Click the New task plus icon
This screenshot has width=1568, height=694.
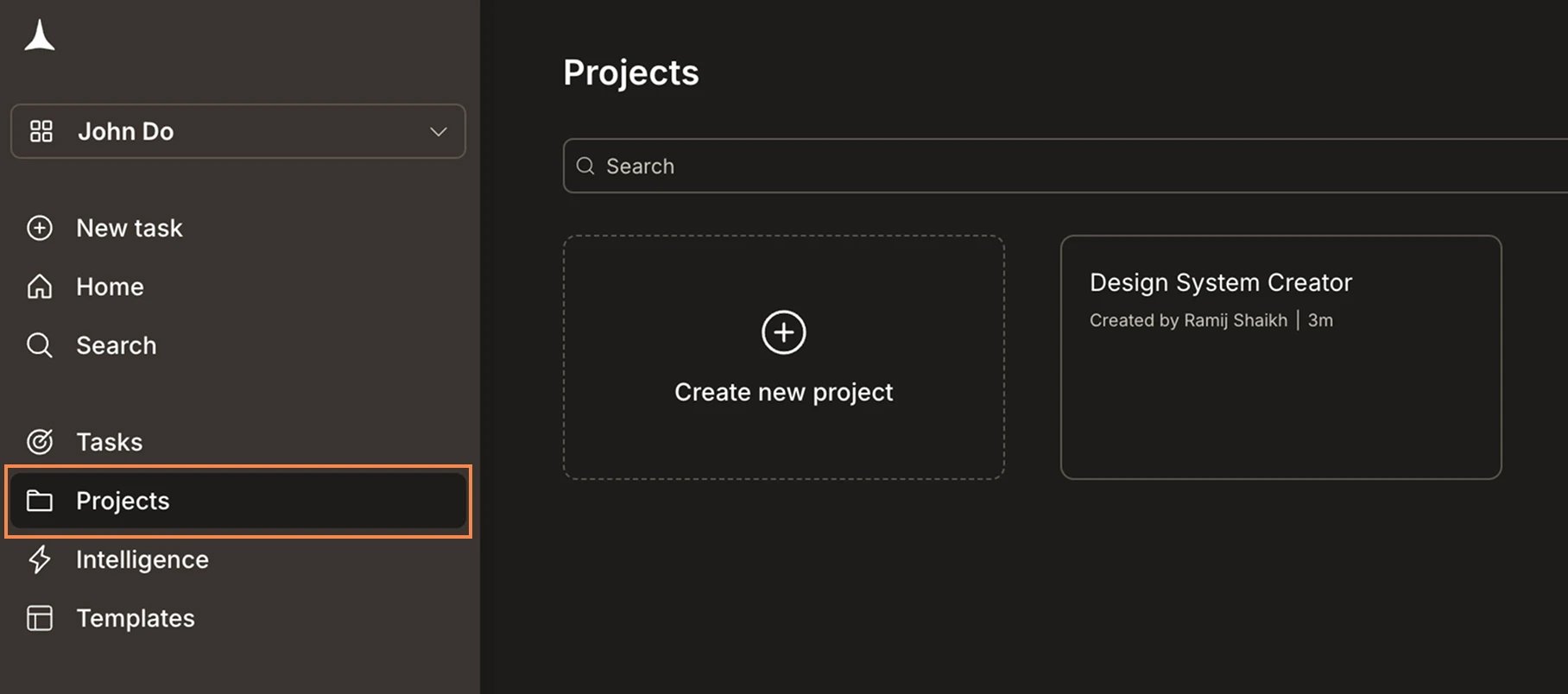click(40, 228)
